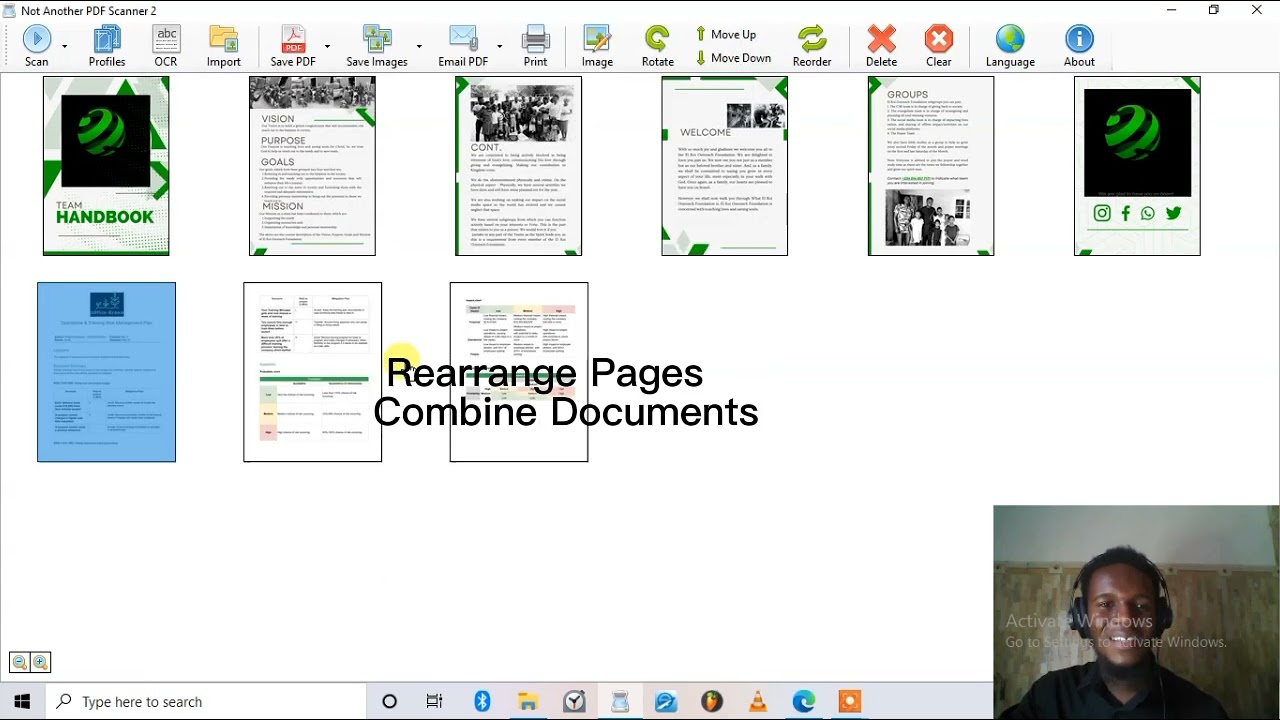Move the selected page up
1280x720 pixels.
point(726,34)
